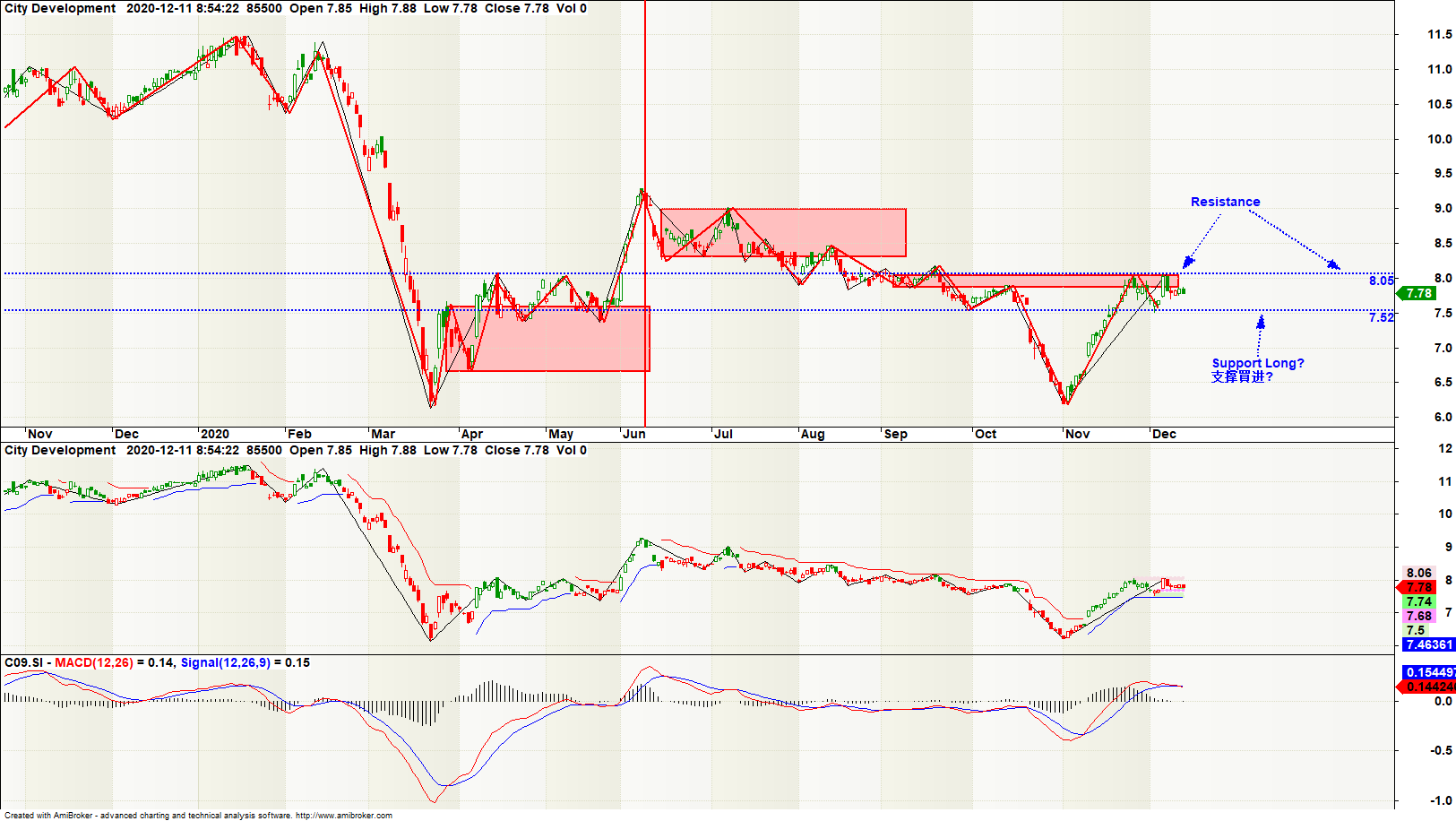1456x821 pixels.
Task: Click the "Feb" month label
Action: [299, 434]
